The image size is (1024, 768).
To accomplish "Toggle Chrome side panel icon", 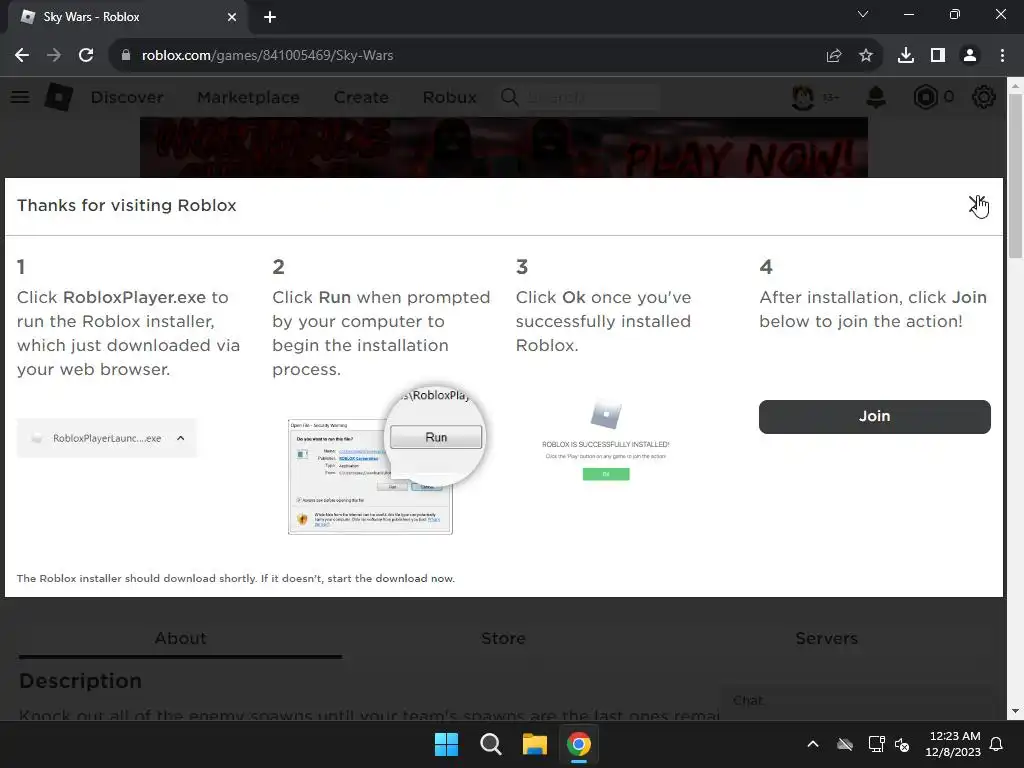I will click(938, 56).
